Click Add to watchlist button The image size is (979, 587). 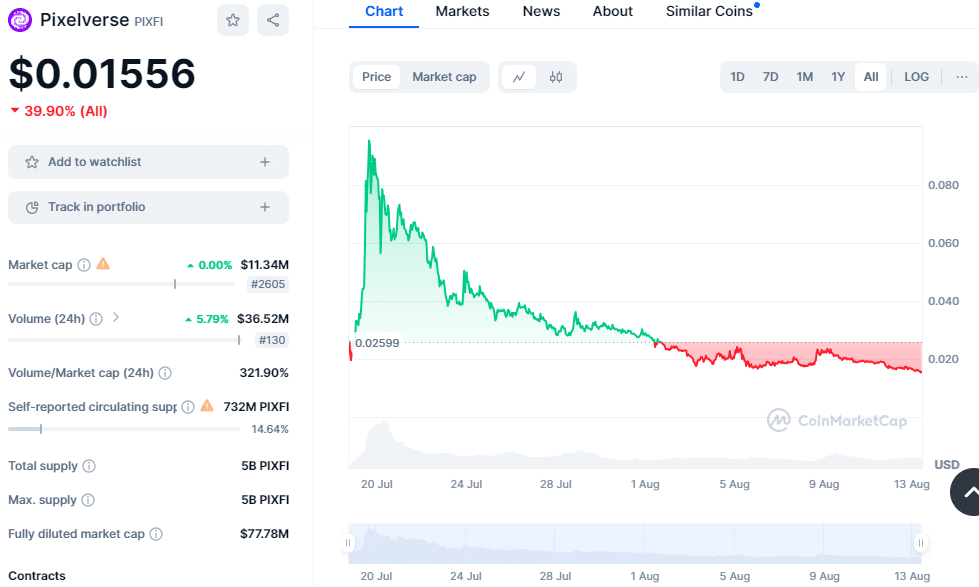pos(149,162)
